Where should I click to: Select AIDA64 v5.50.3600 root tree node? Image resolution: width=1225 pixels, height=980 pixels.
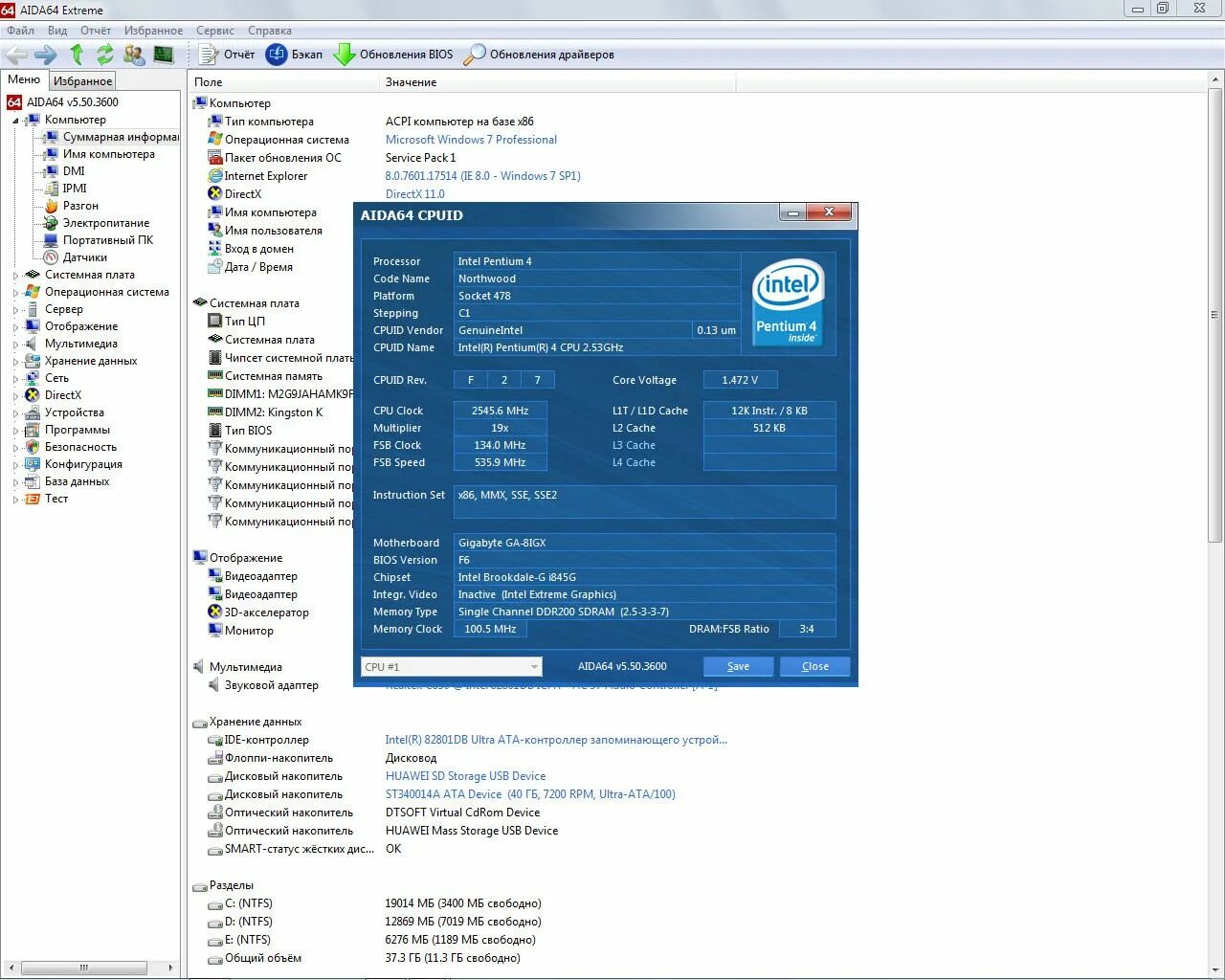(x=73, y=102)
